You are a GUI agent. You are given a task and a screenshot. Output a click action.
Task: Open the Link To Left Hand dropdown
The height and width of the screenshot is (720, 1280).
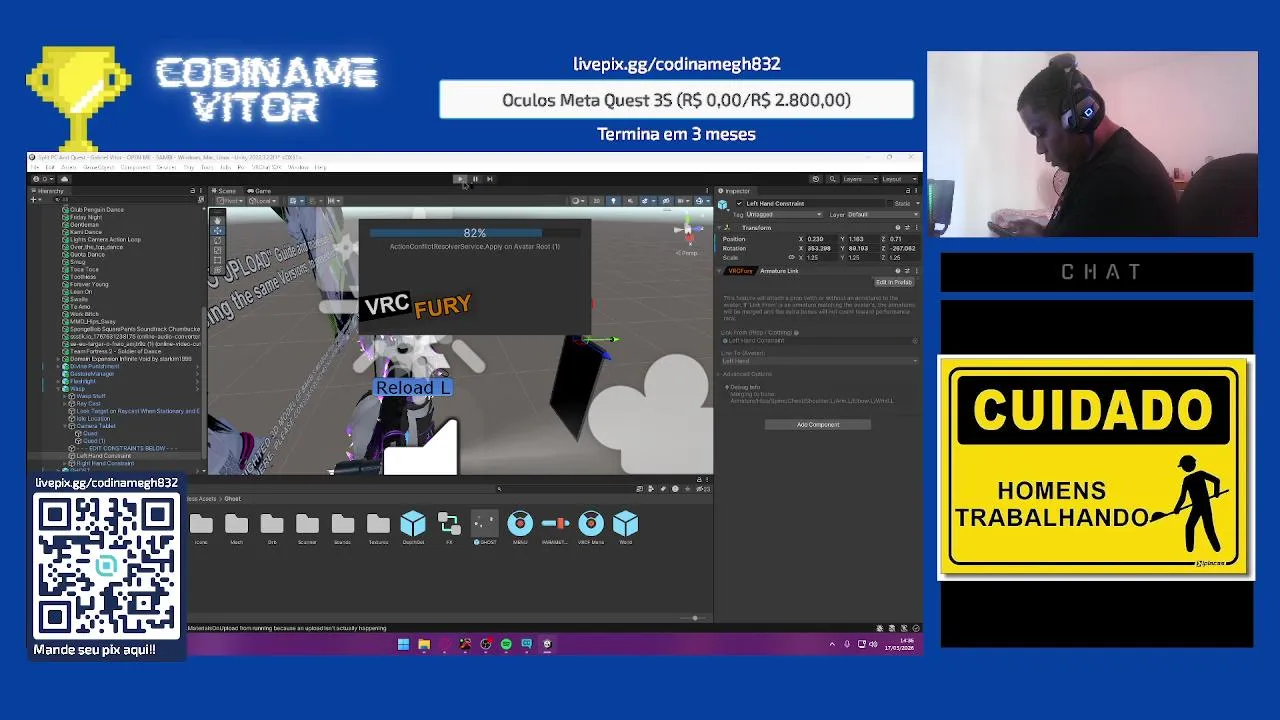tap(820, 361)
